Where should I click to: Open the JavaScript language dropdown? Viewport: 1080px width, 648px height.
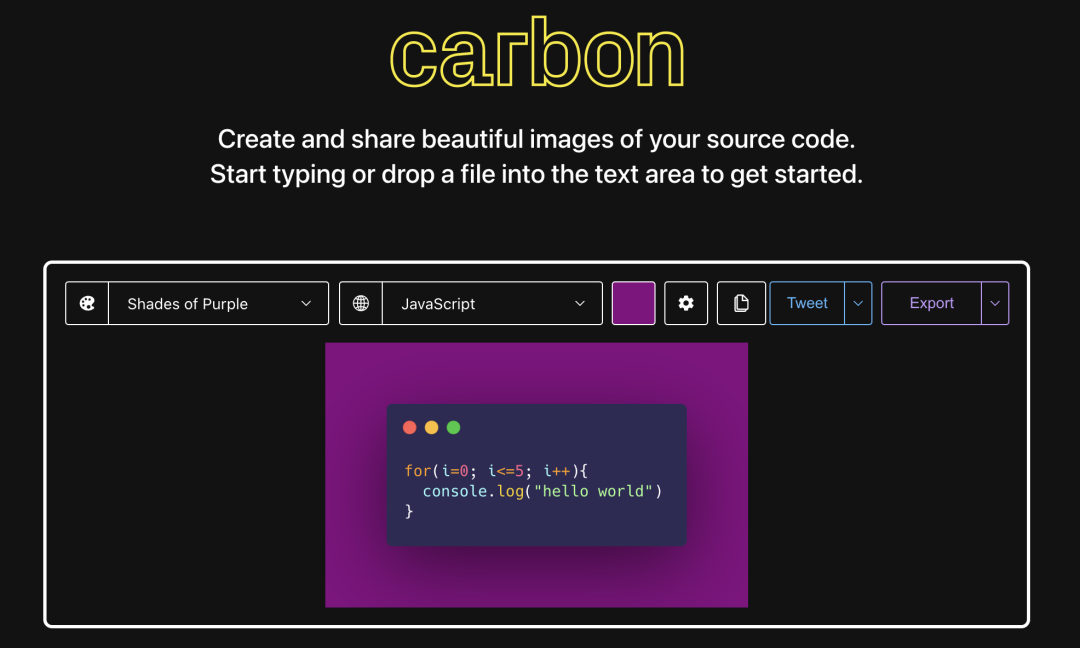pos(492,303)
